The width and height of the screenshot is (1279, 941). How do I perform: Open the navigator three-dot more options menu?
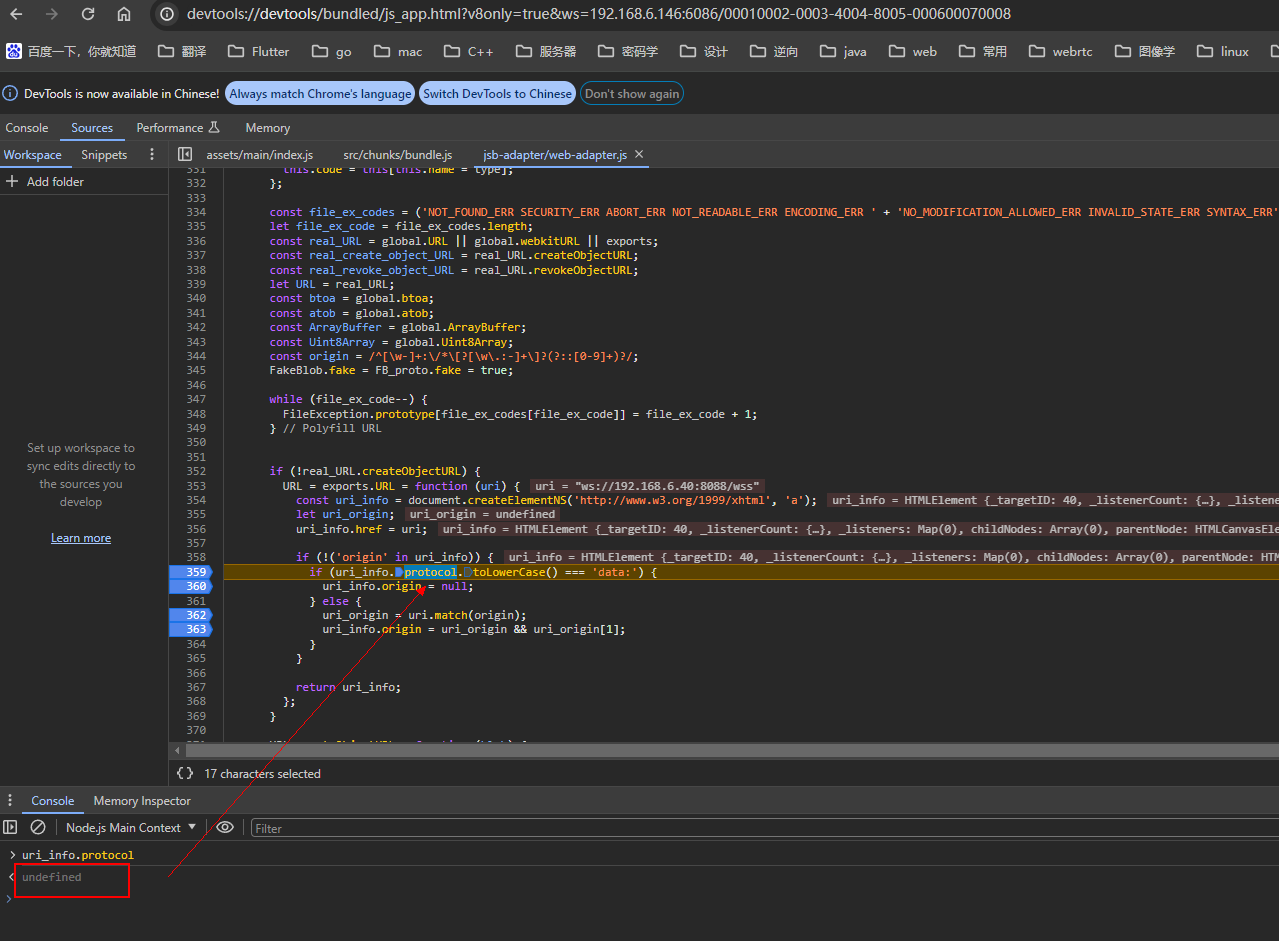pos(152,154)
